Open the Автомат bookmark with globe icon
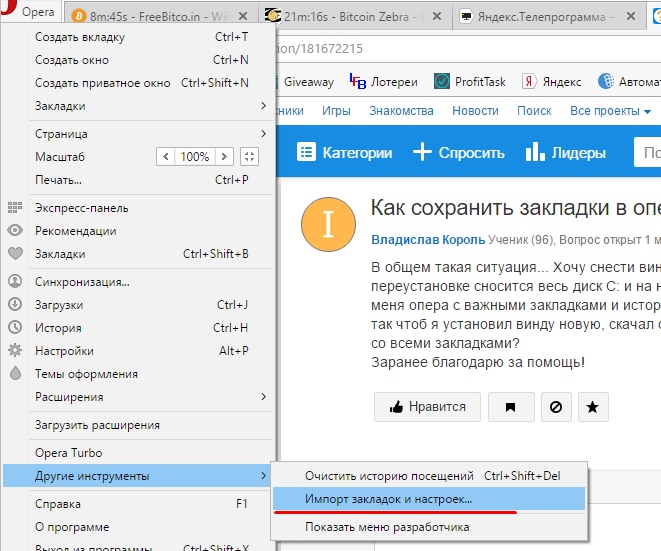Viewport: 661px width, 551px height. [x=629, y=81]
